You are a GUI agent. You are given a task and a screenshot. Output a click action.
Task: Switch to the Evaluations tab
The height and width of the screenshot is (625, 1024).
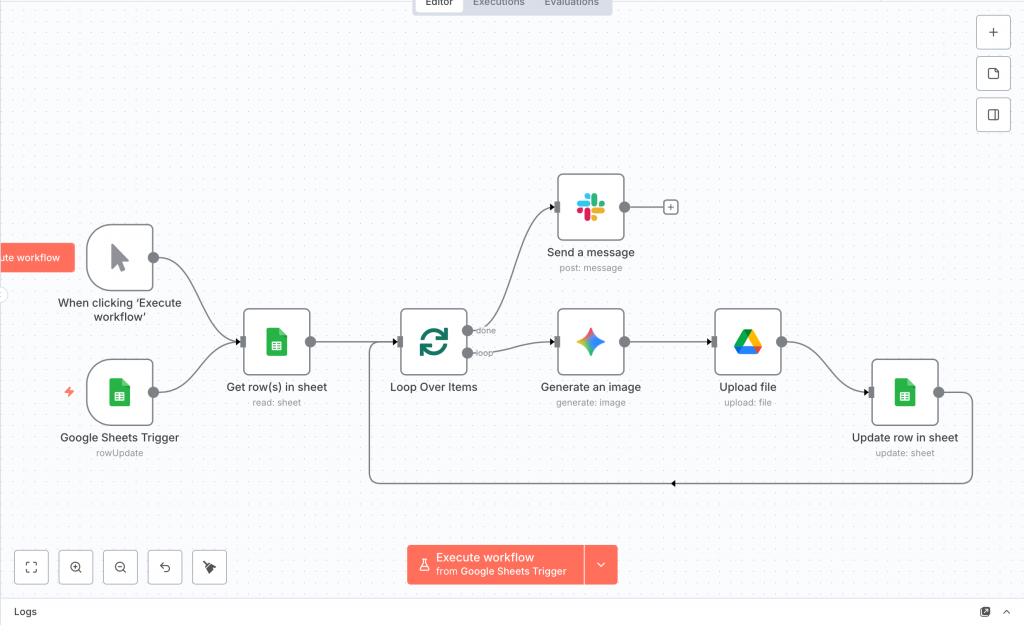click(571, 3)
